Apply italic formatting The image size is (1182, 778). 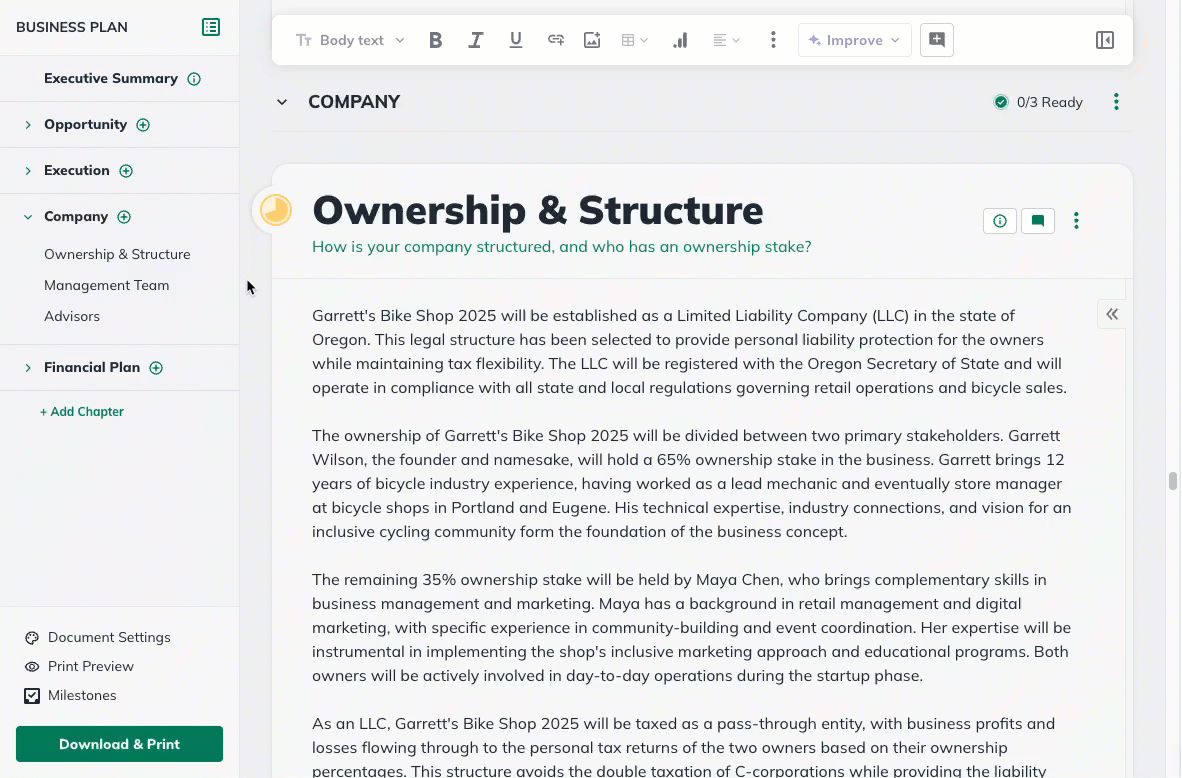476,40
